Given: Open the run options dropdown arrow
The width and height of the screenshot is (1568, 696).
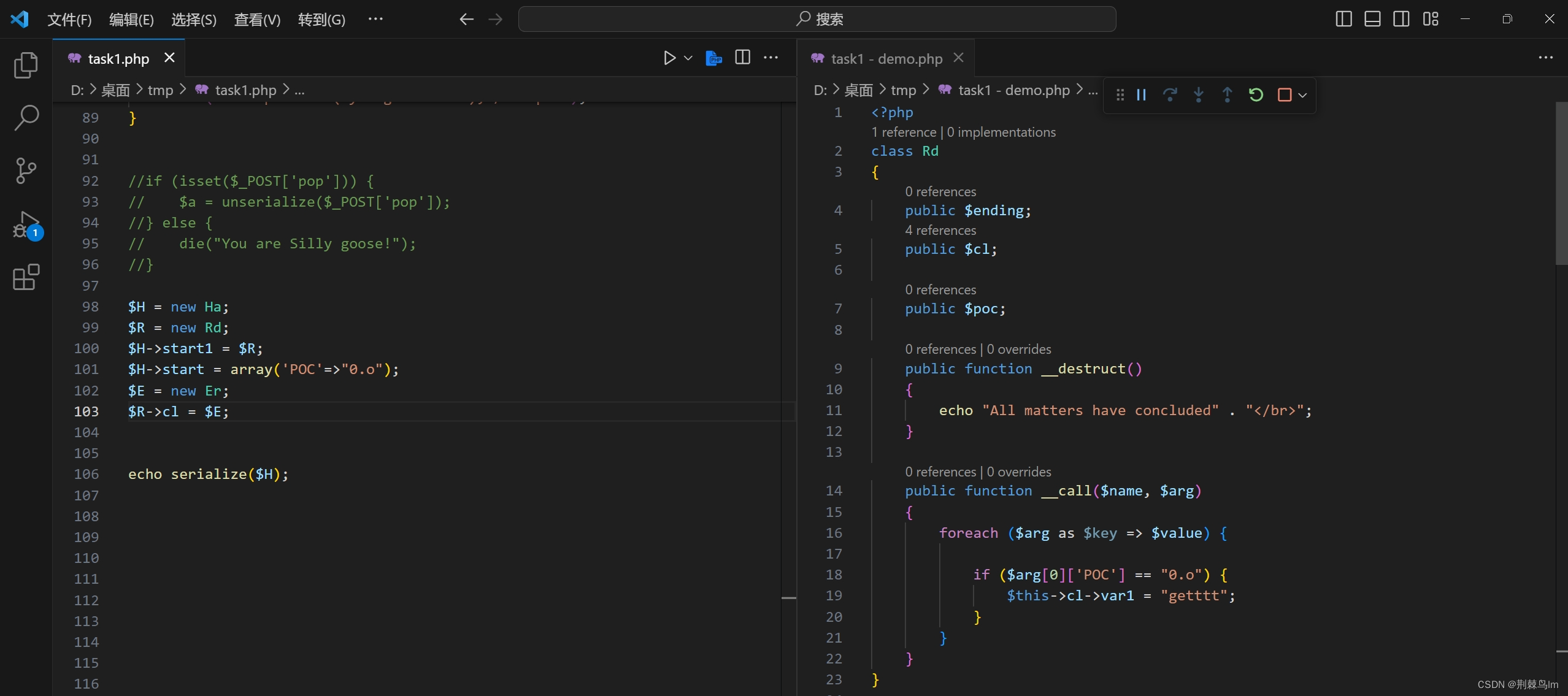Looking at the screenshot, I should [x=688, y=58].
